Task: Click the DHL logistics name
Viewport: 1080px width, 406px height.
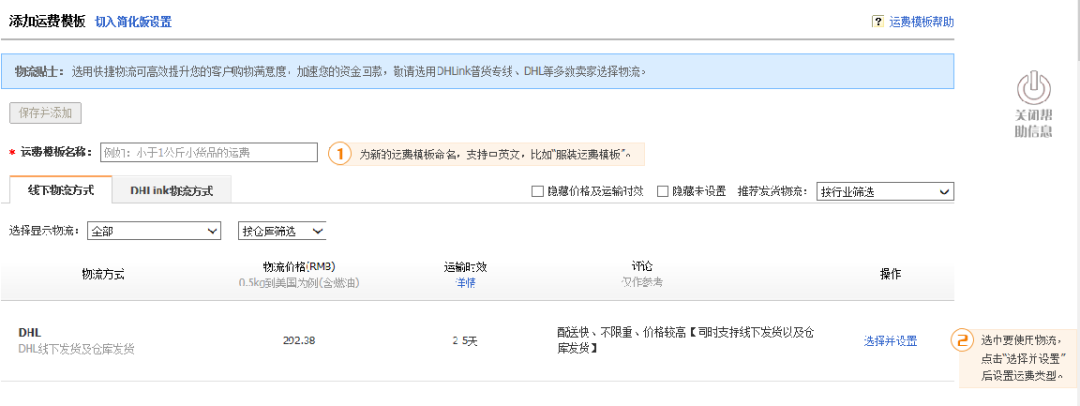Action: [x=30, y=333]
